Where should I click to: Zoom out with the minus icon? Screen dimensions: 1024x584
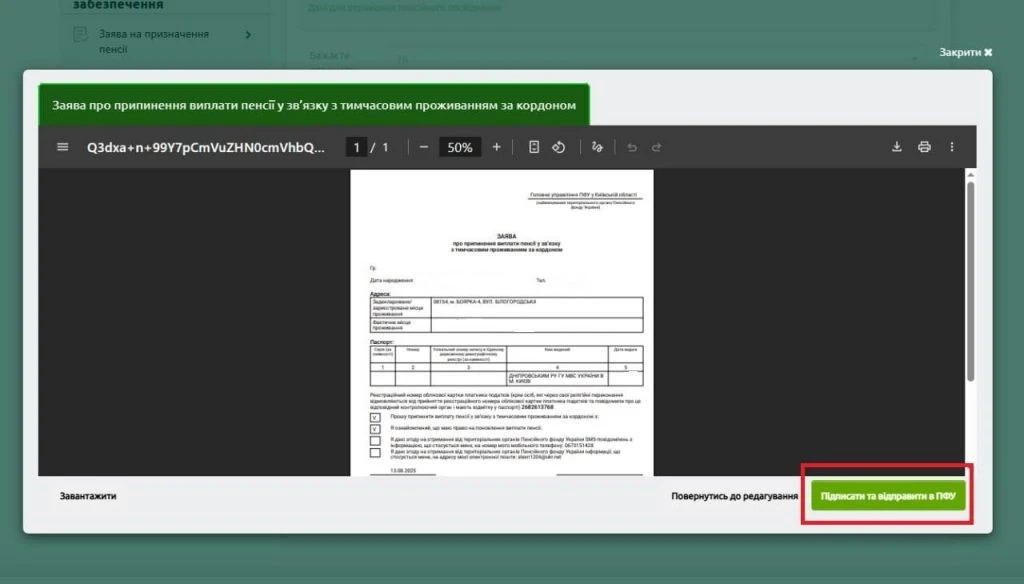[x=424, y=147]
